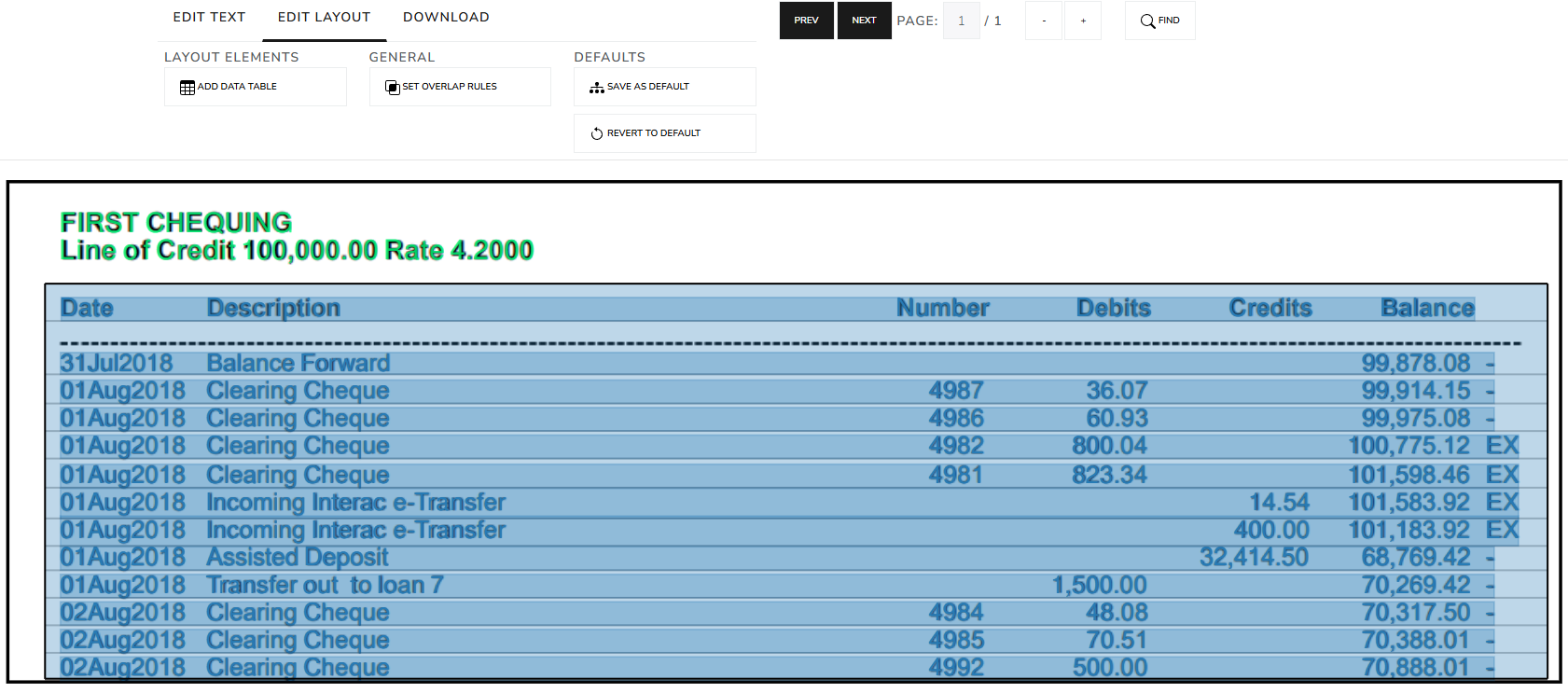The image size is (1568, 693).
Task: Click cheque number 4985
Action: (956, 641)
